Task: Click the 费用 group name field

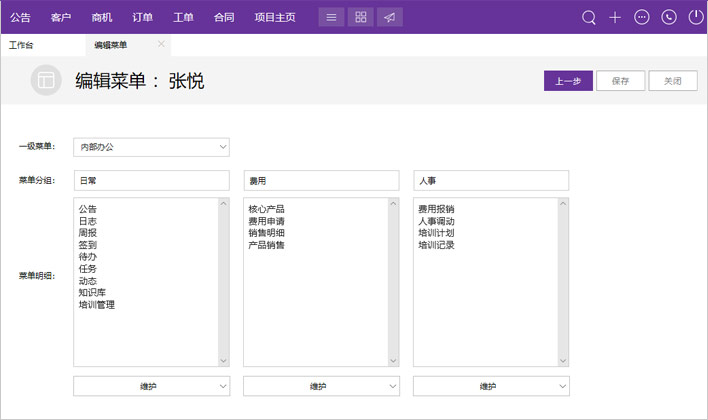Action: (x=322, y=180)
